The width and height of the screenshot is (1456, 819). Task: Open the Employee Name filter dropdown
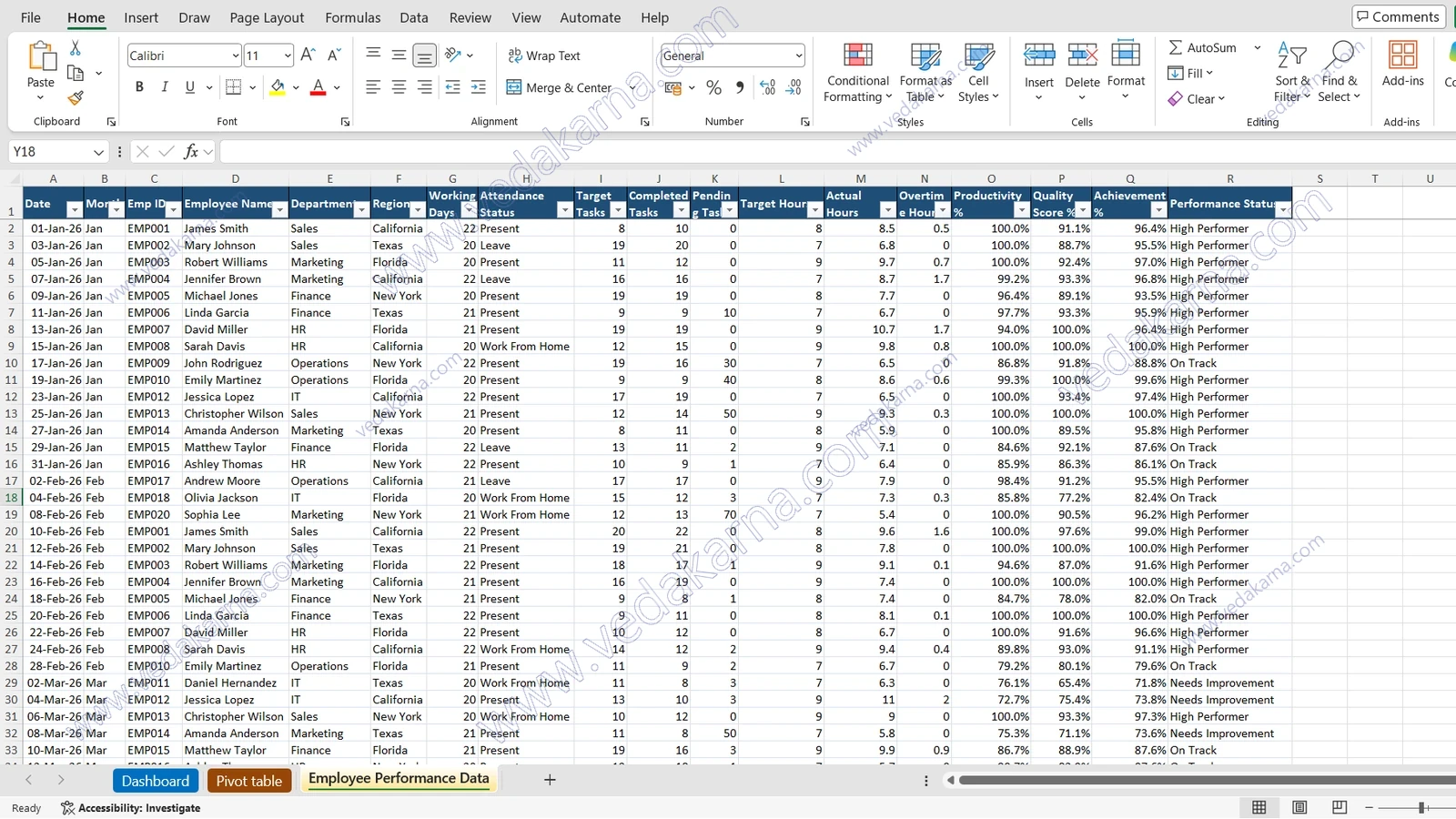(279, 210)
